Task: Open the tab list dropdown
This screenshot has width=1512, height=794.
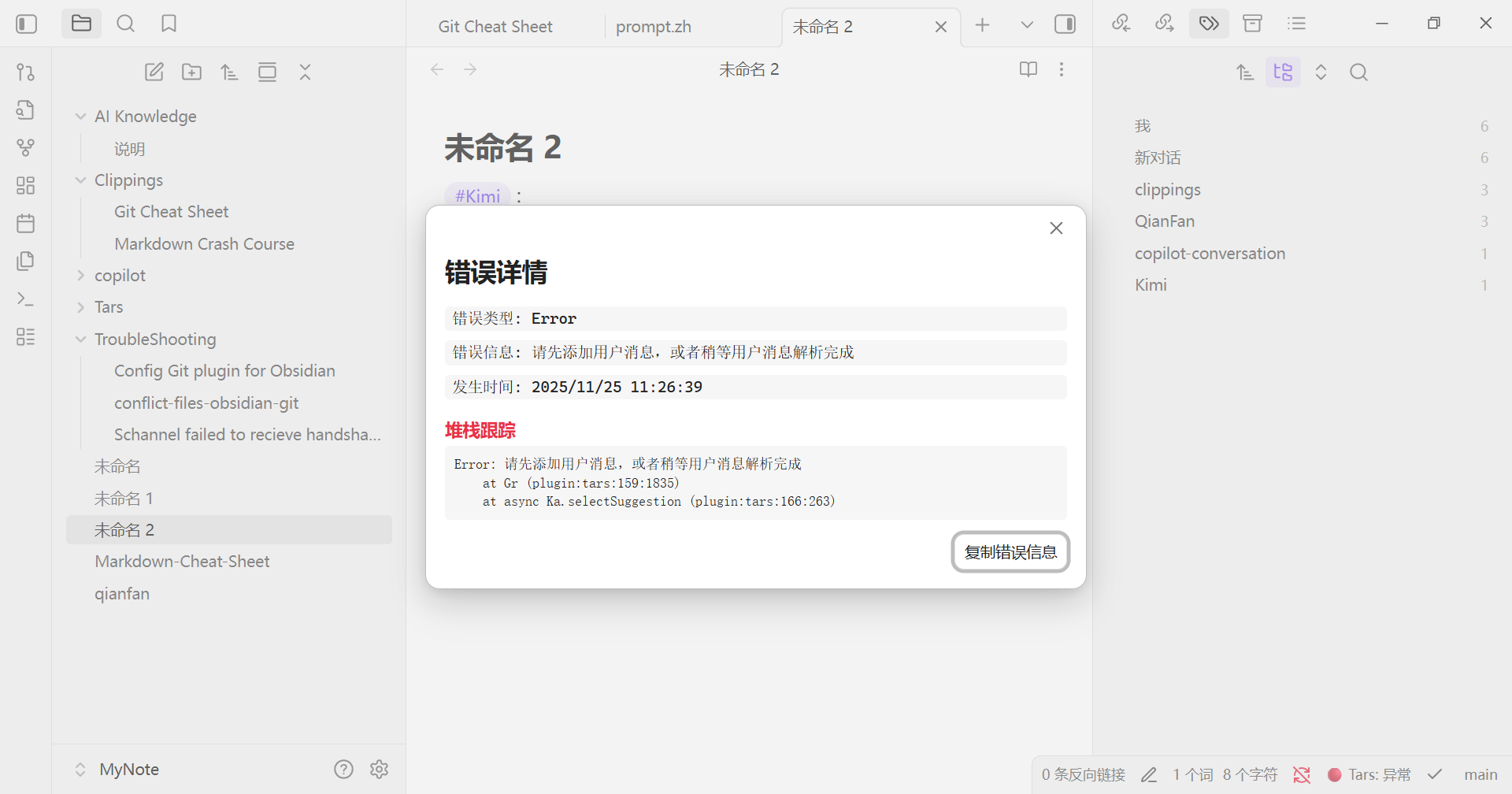Action: [x=1026, y=25]
